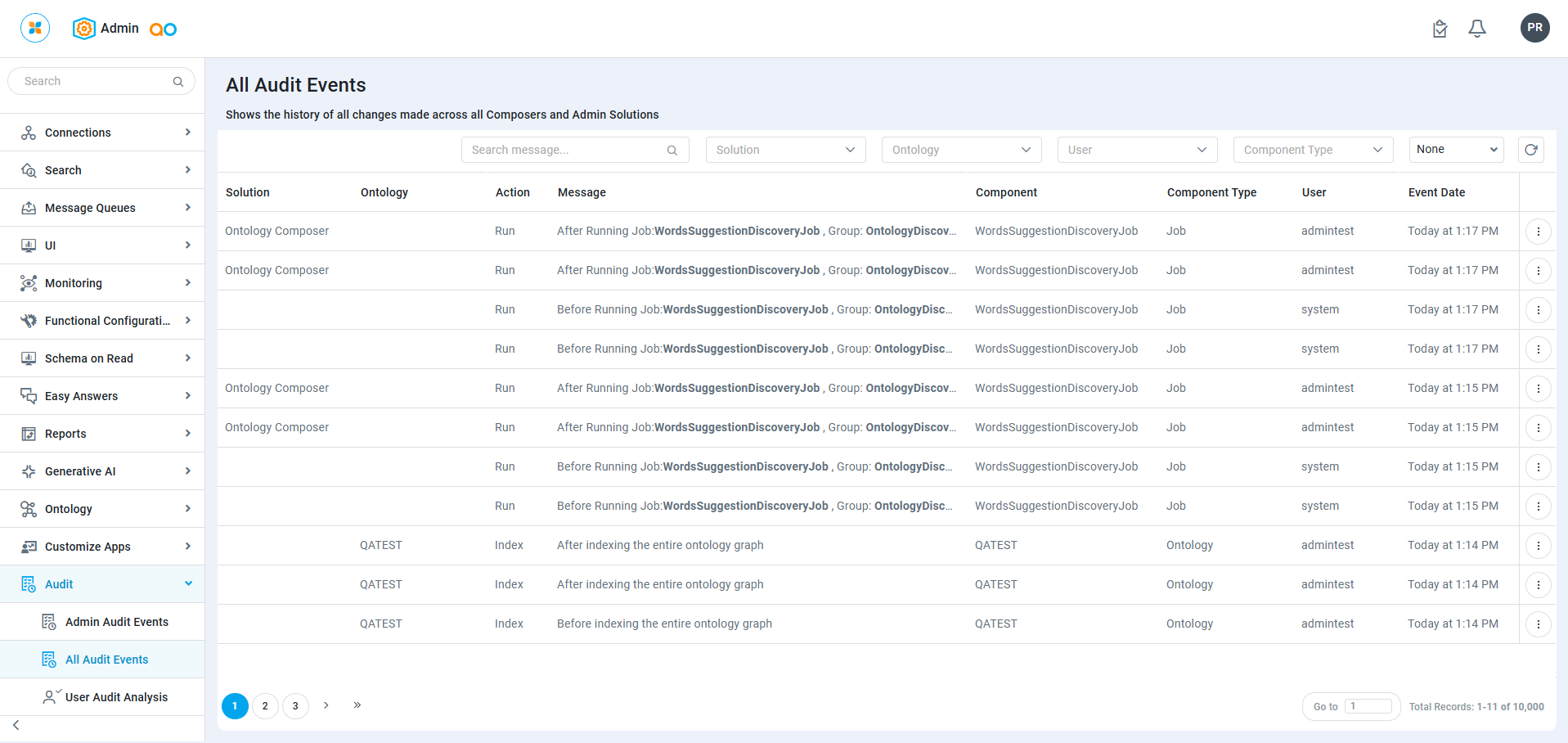1568x743 pixels.
Task: Open the Solution filter dropdown
Action: click(785, 150)
